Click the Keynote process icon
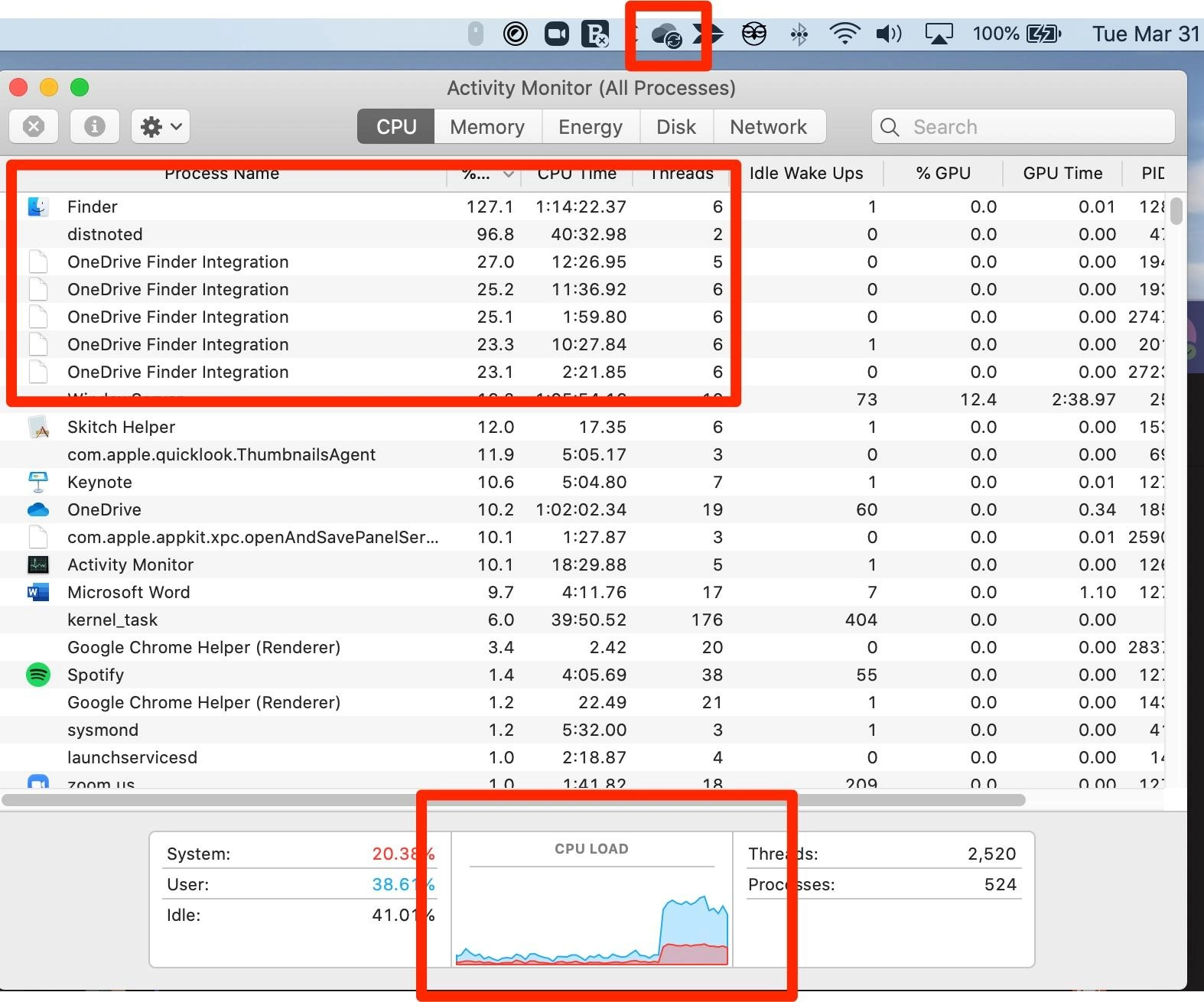1204x1002 pixels. [38, 482]
